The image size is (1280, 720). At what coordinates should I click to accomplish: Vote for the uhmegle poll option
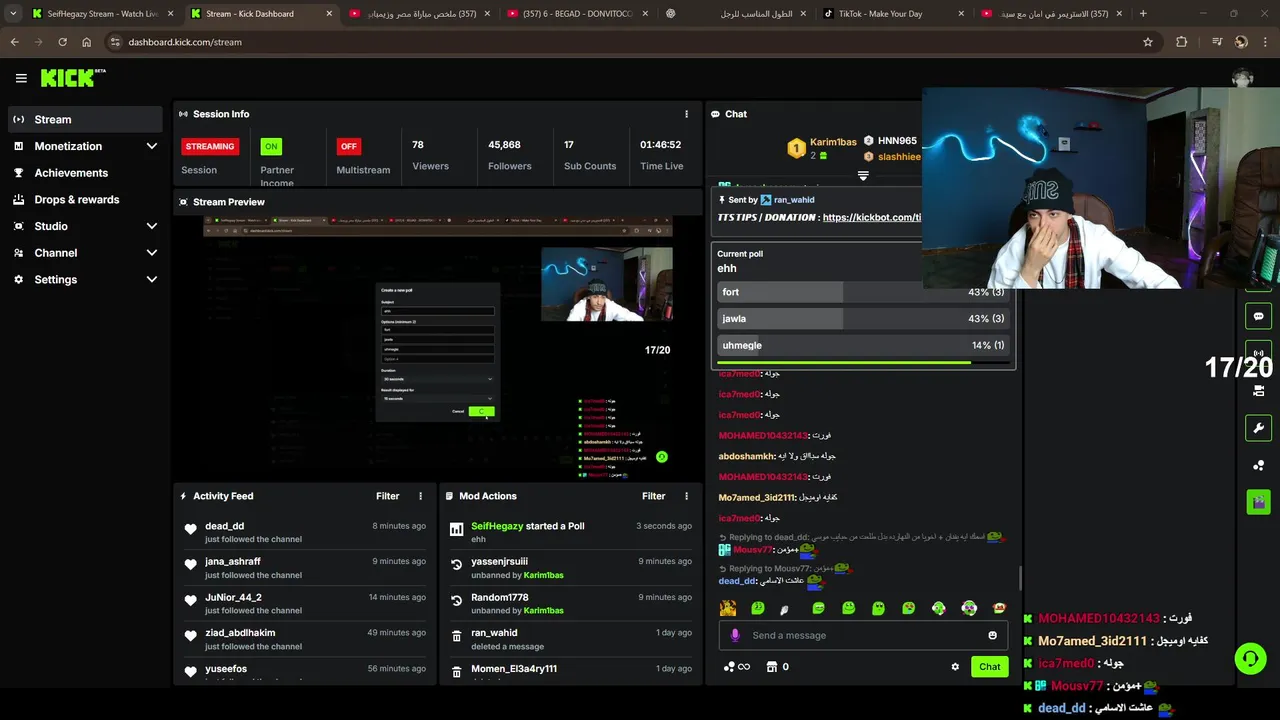tap(863, 345)
